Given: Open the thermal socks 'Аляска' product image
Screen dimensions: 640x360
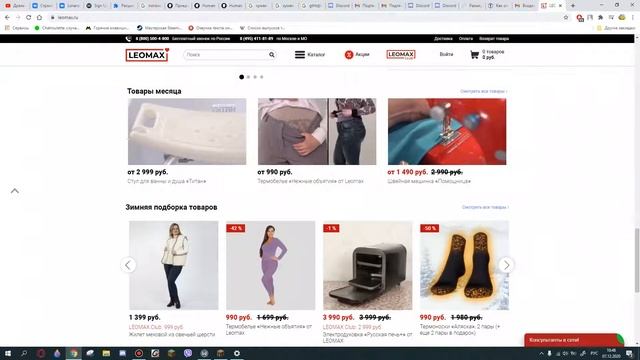Looking at the screenshot, I should pyautogui.click(x=464, y=265).
